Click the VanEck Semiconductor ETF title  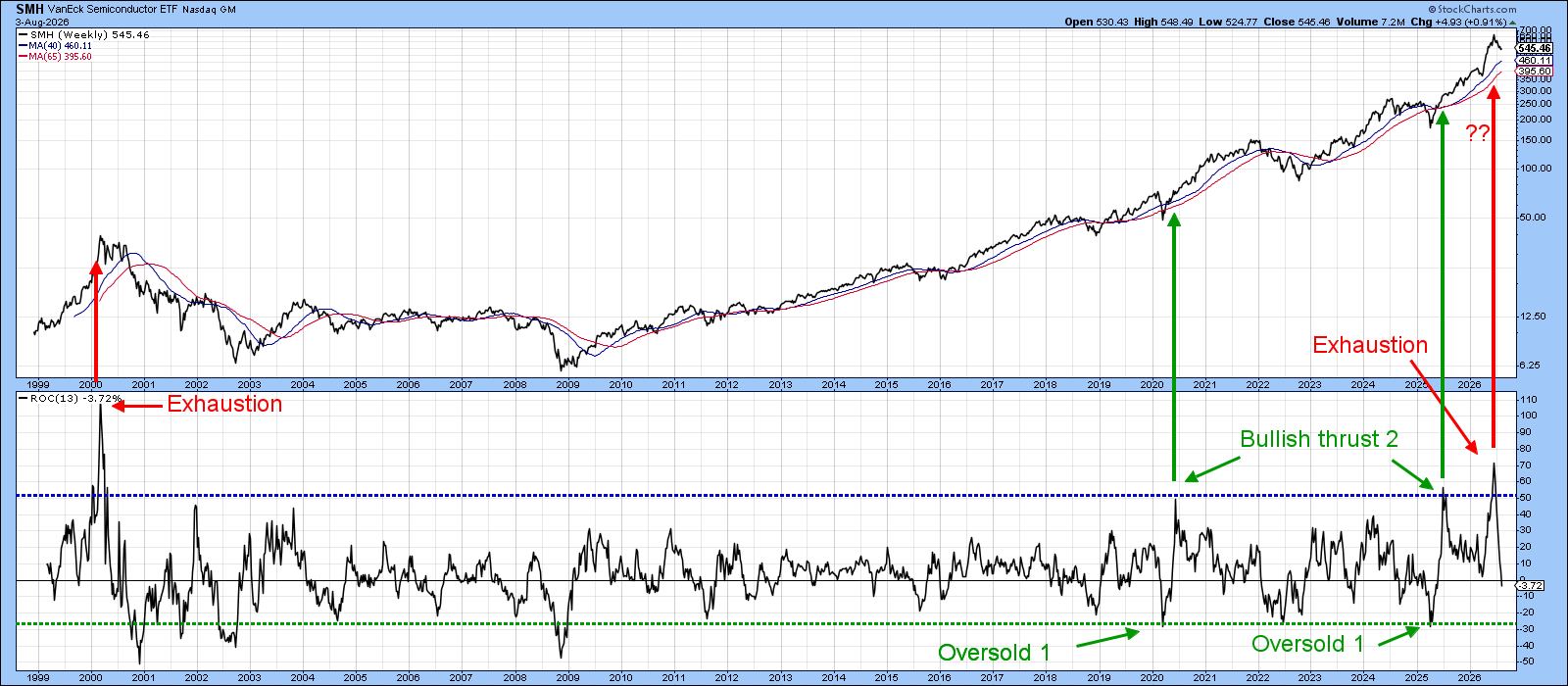(x=114, y=9)
